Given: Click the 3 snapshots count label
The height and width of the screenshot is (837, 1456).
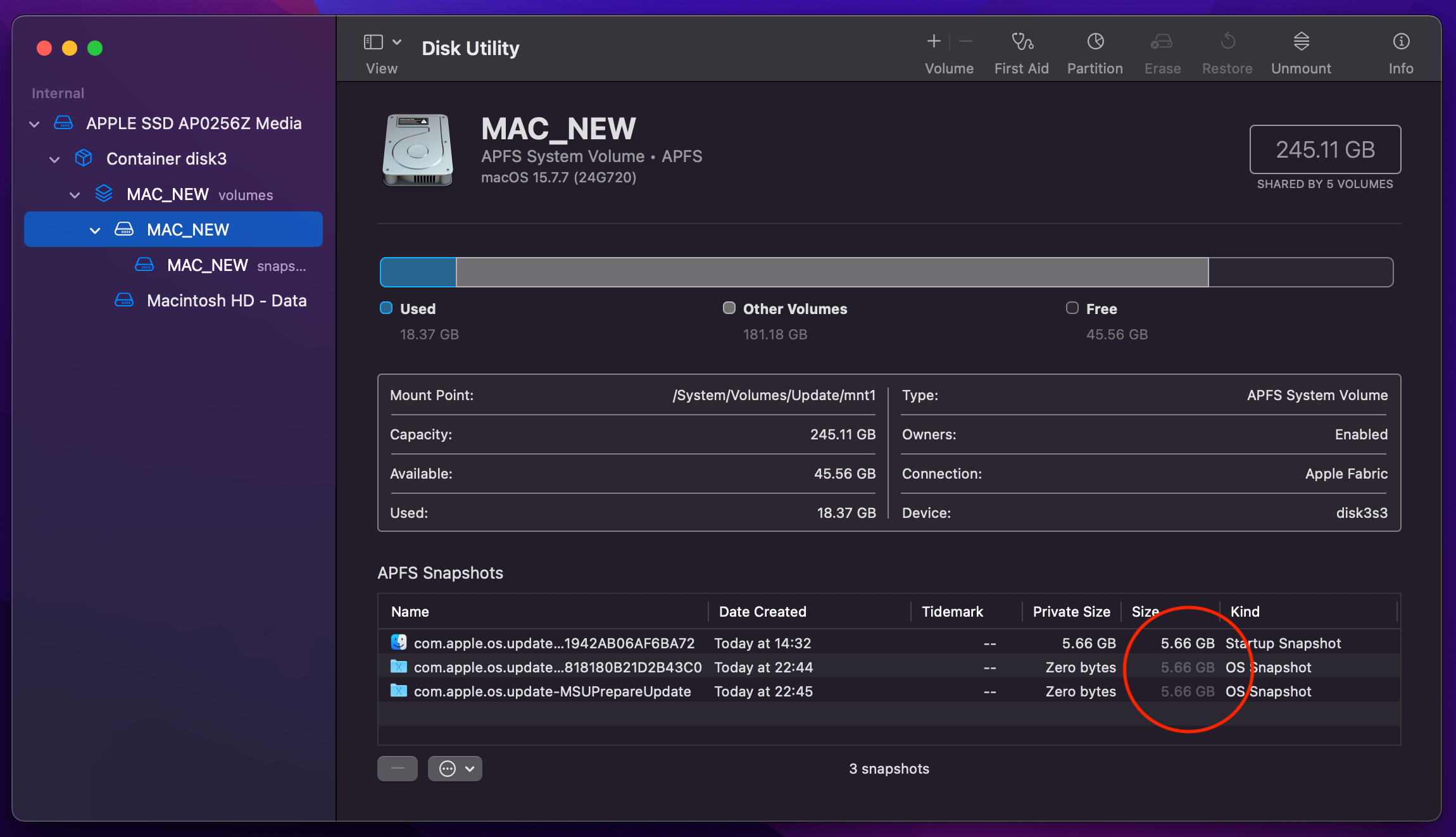Looking at the screenshot, I should tap(889, 769).
